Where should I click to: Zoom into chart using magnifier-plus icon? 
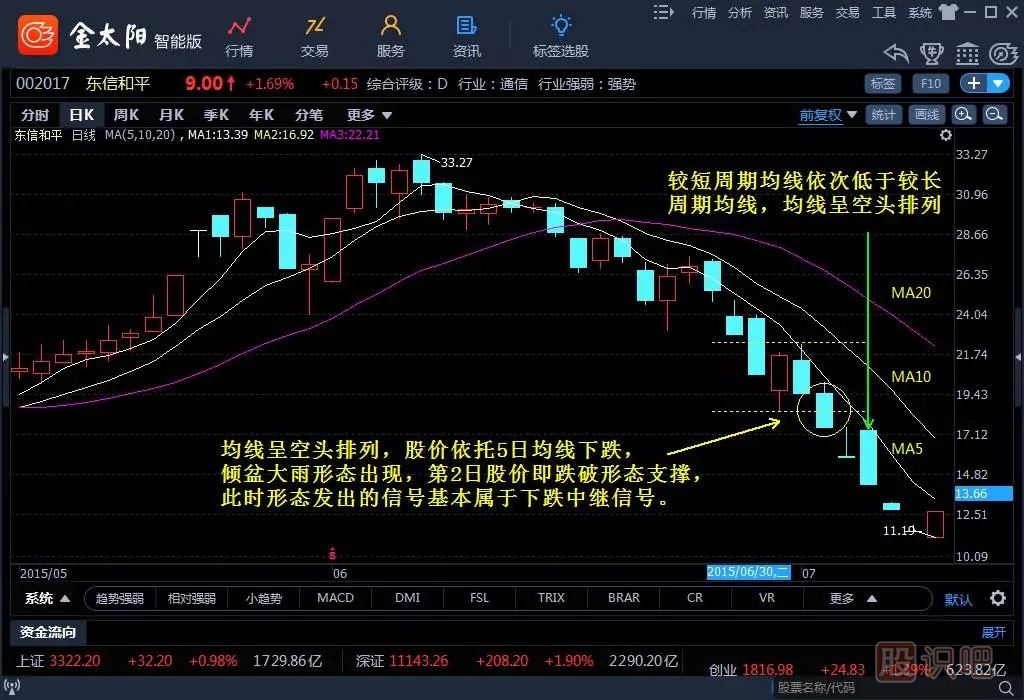point(963,114)
